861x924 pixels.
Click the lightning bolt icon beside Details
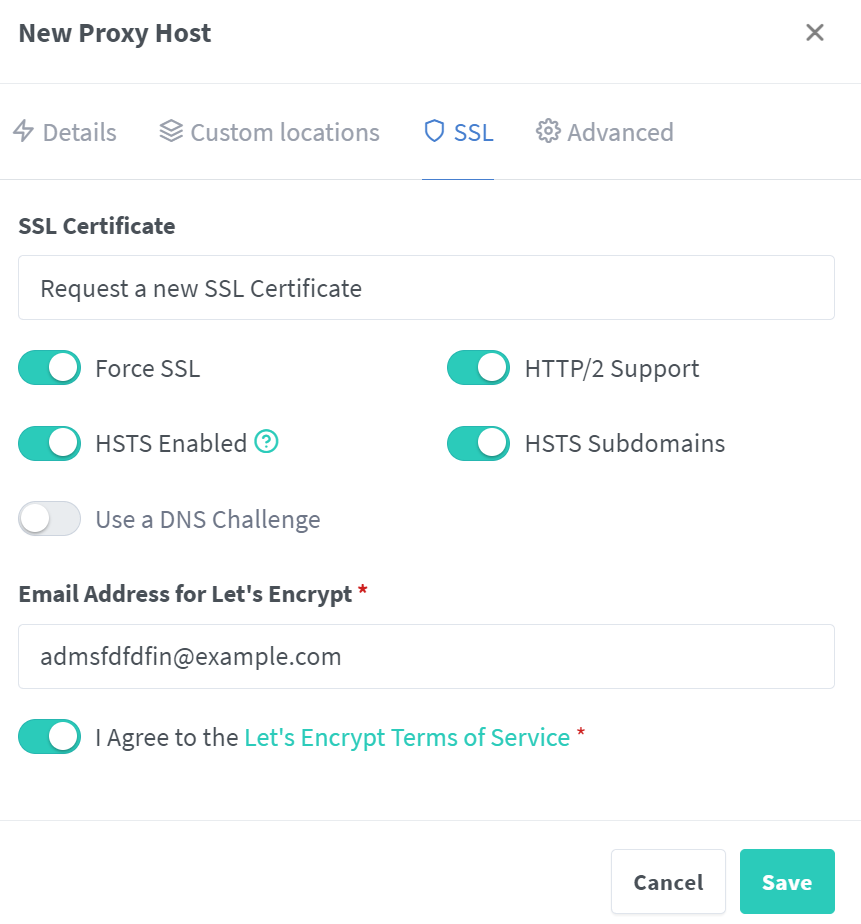[23, 132]
